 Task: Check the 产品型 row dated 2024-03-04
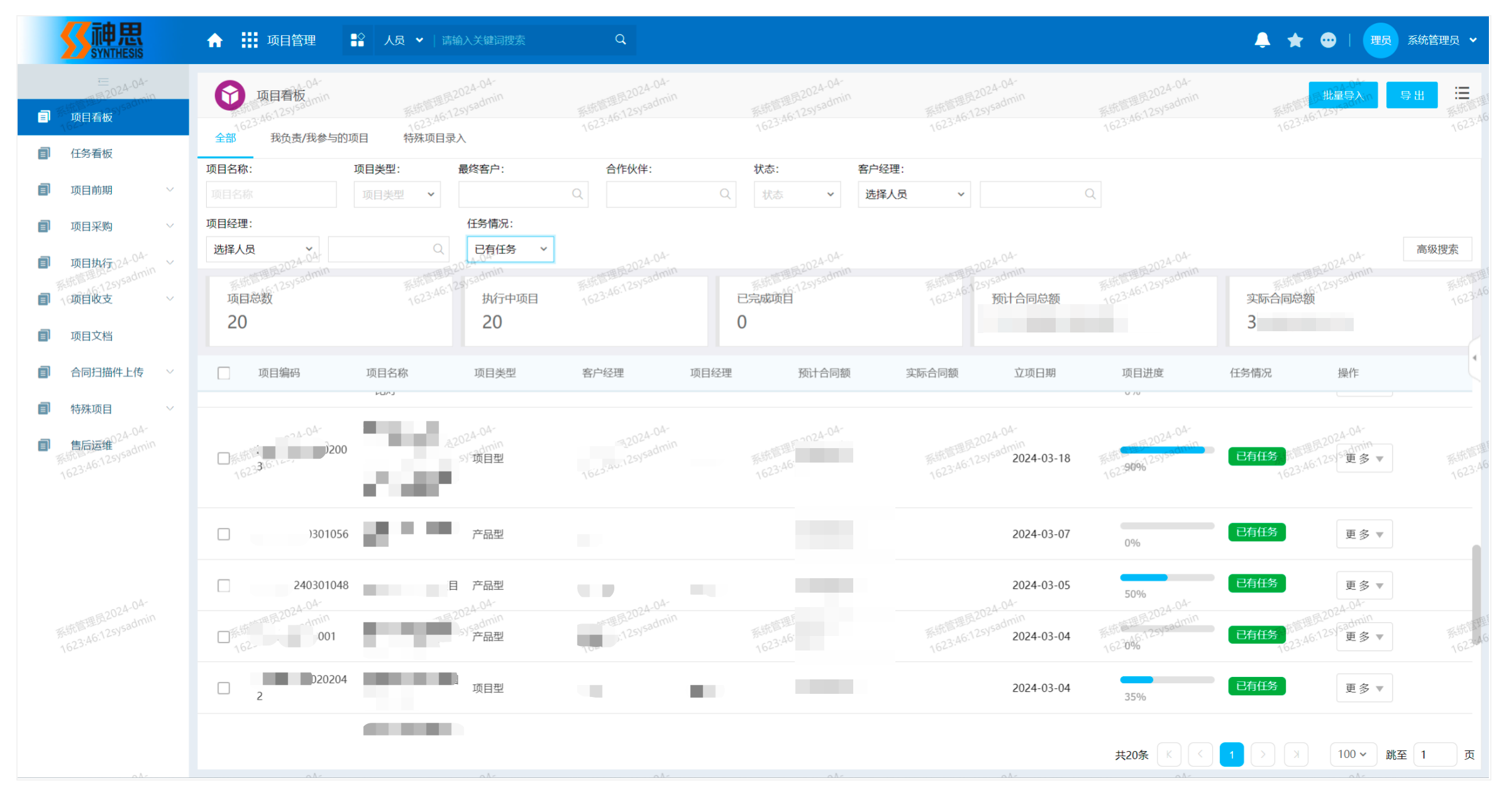click(x=224, y=637)
